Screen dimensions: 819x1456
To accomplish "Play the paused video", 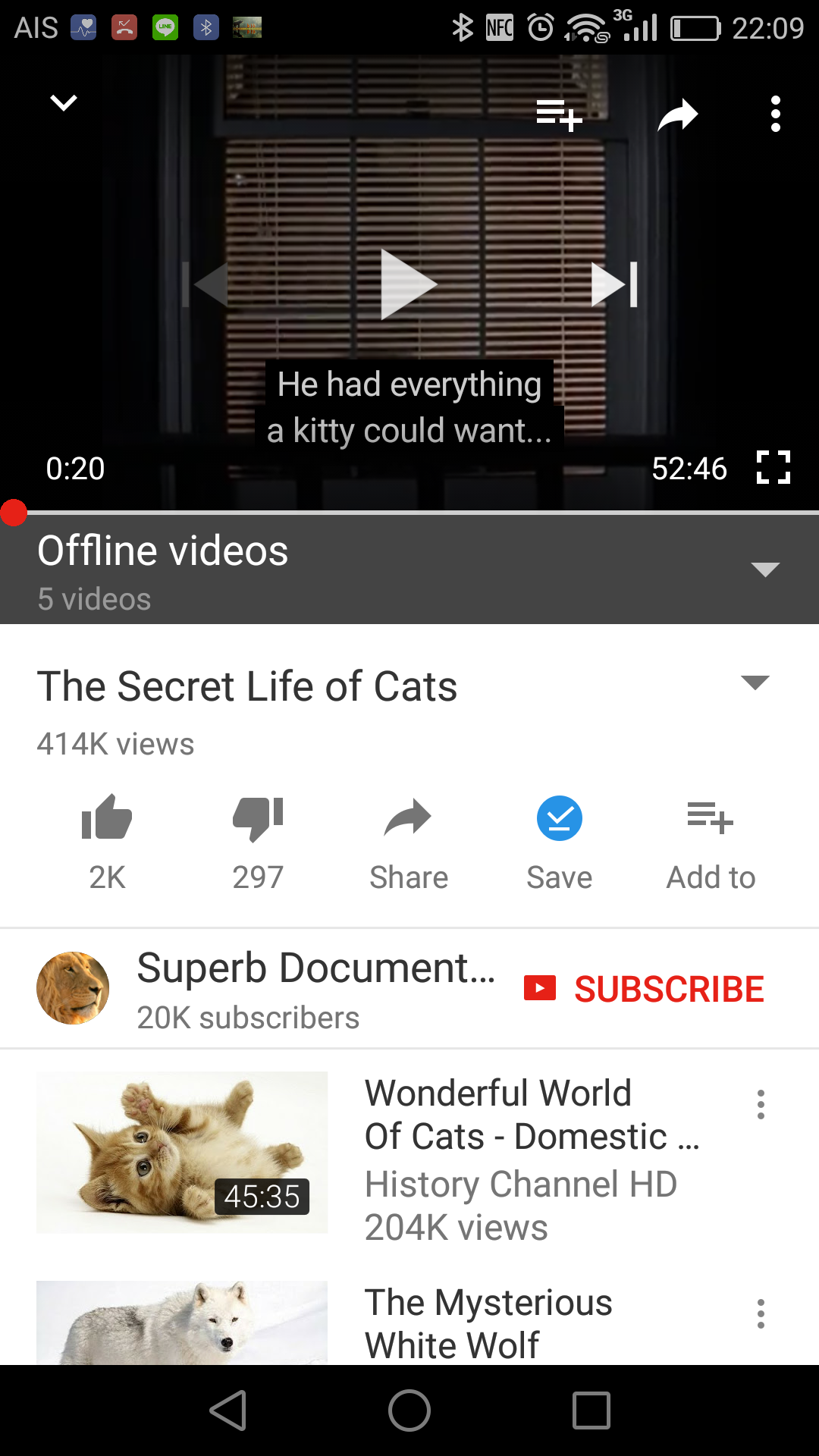I will 409,284.
